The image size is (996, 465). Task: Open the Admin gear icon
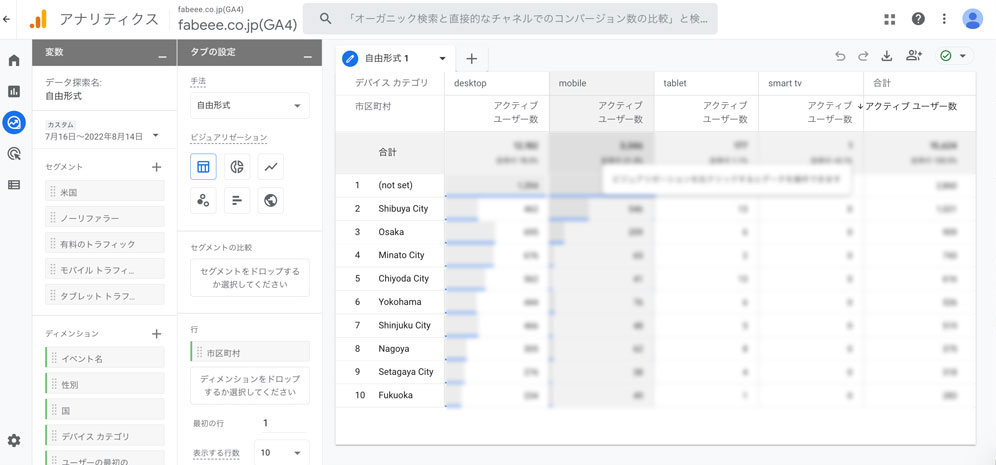pos(14,440)
